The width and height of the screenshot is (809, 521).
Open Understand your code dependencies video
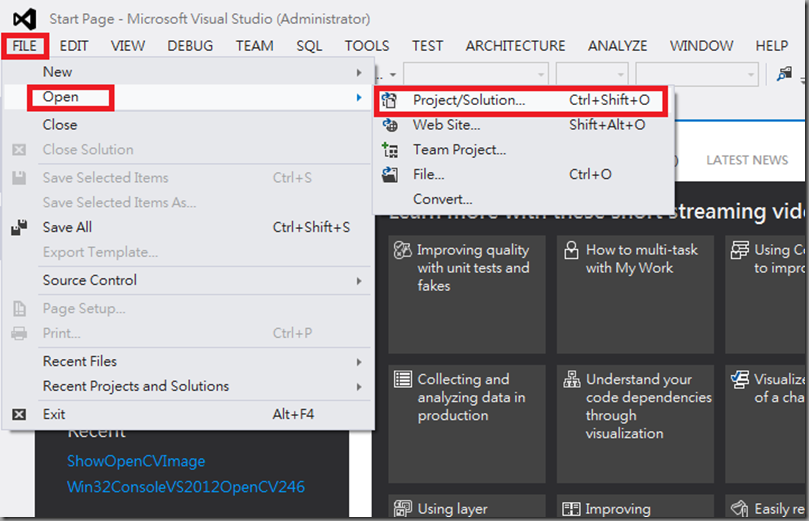635,424
